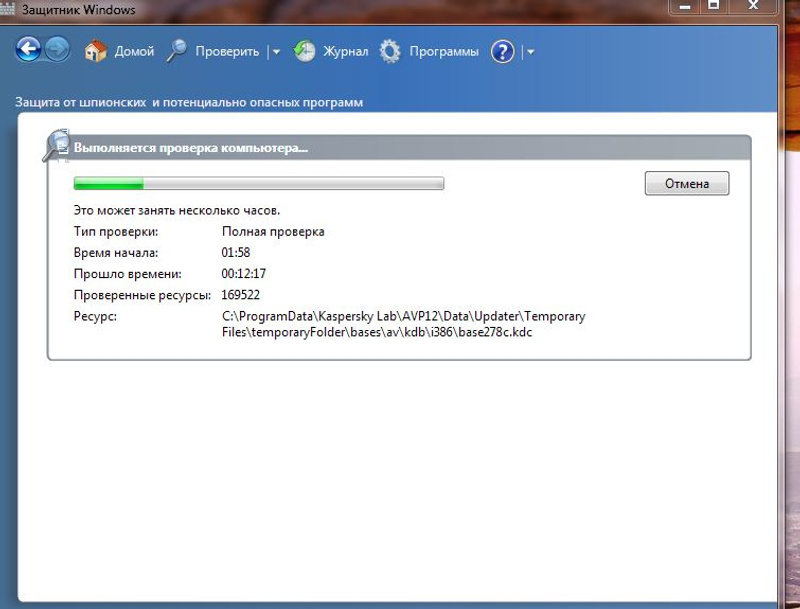Viewport: 800px width, 609px height.
Task: Click the scanned resources count 169522
Action: coord(241,295)
